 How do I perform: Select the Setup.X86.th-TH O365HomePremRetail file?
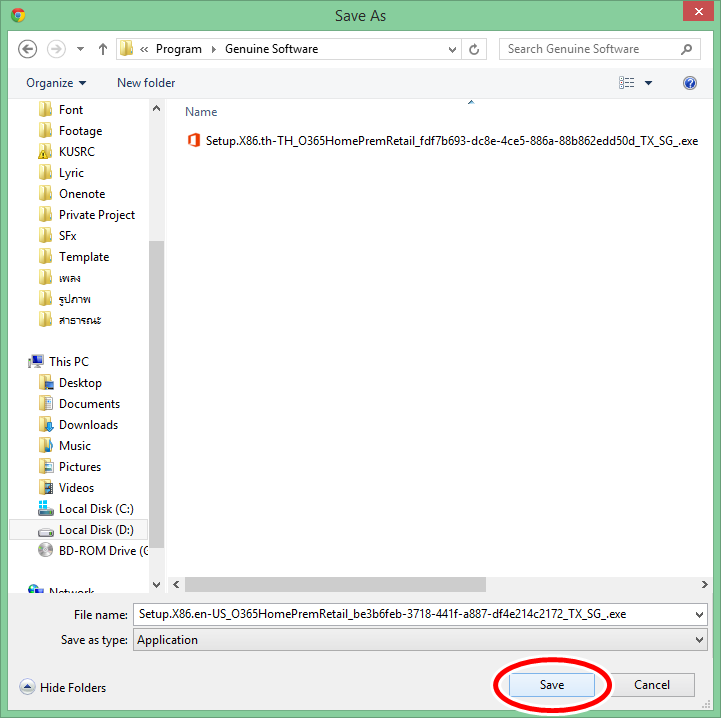coord(443,141)
